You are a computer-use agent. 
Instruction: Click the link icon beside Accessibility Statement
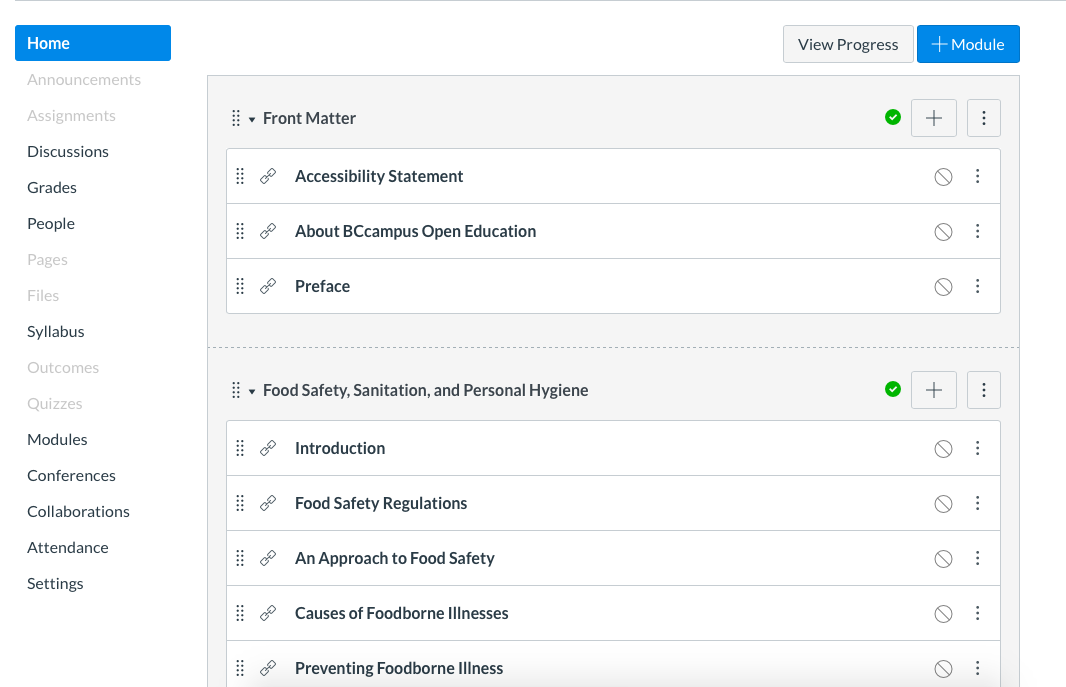pos(268,175)
